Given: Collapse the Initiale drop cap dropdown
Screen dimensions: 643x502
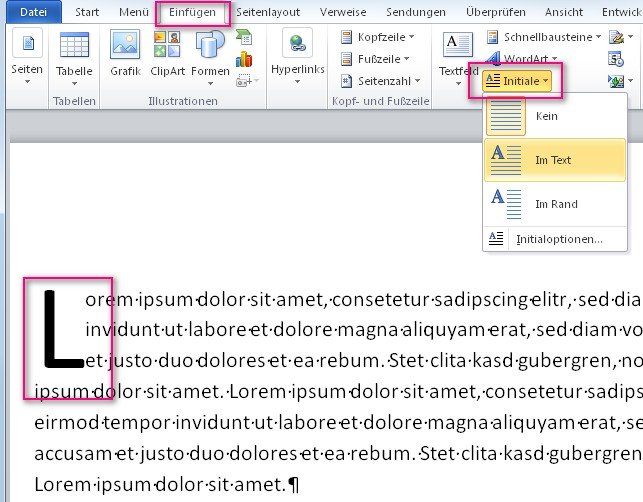Looking at the screenshot, I should pyautogui.click(x=517, y=81).
